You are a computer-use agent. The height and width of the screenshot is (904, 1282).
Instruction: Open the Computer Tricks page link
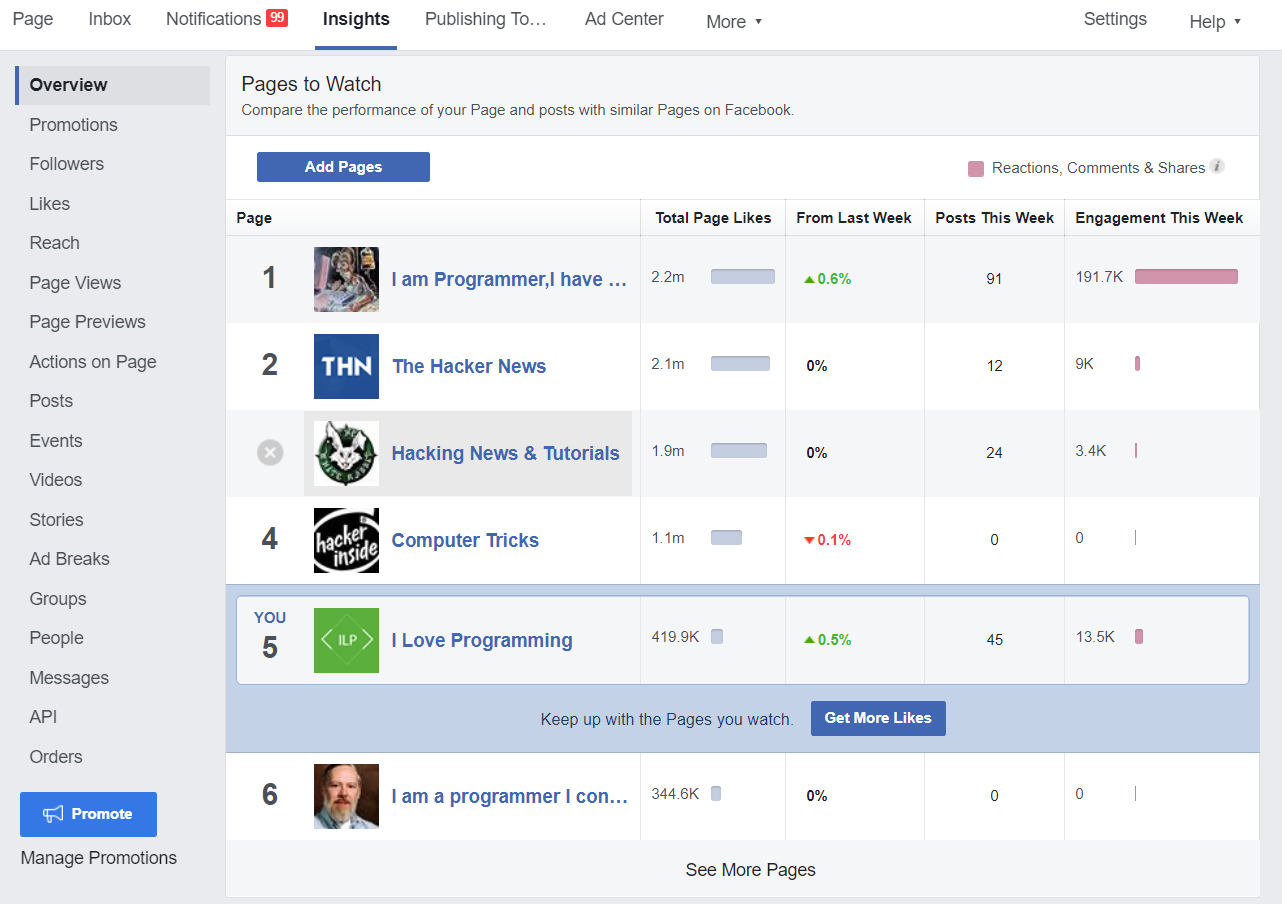(x=465, y=540)
